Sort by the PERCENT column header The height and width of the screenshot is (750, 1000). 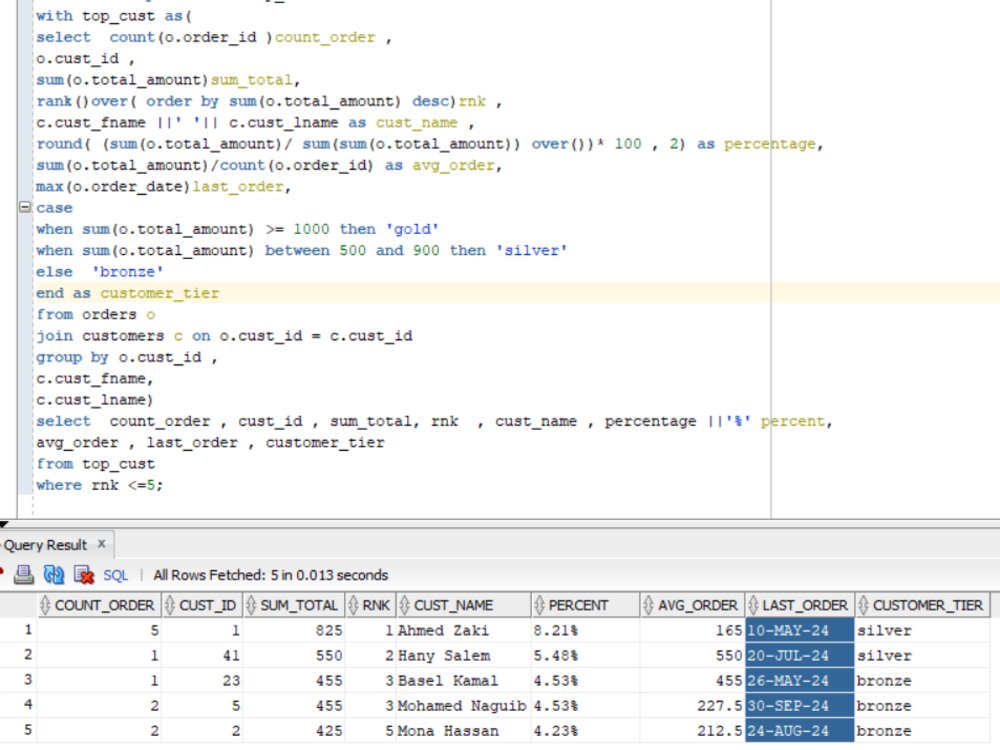pos(585,605)
